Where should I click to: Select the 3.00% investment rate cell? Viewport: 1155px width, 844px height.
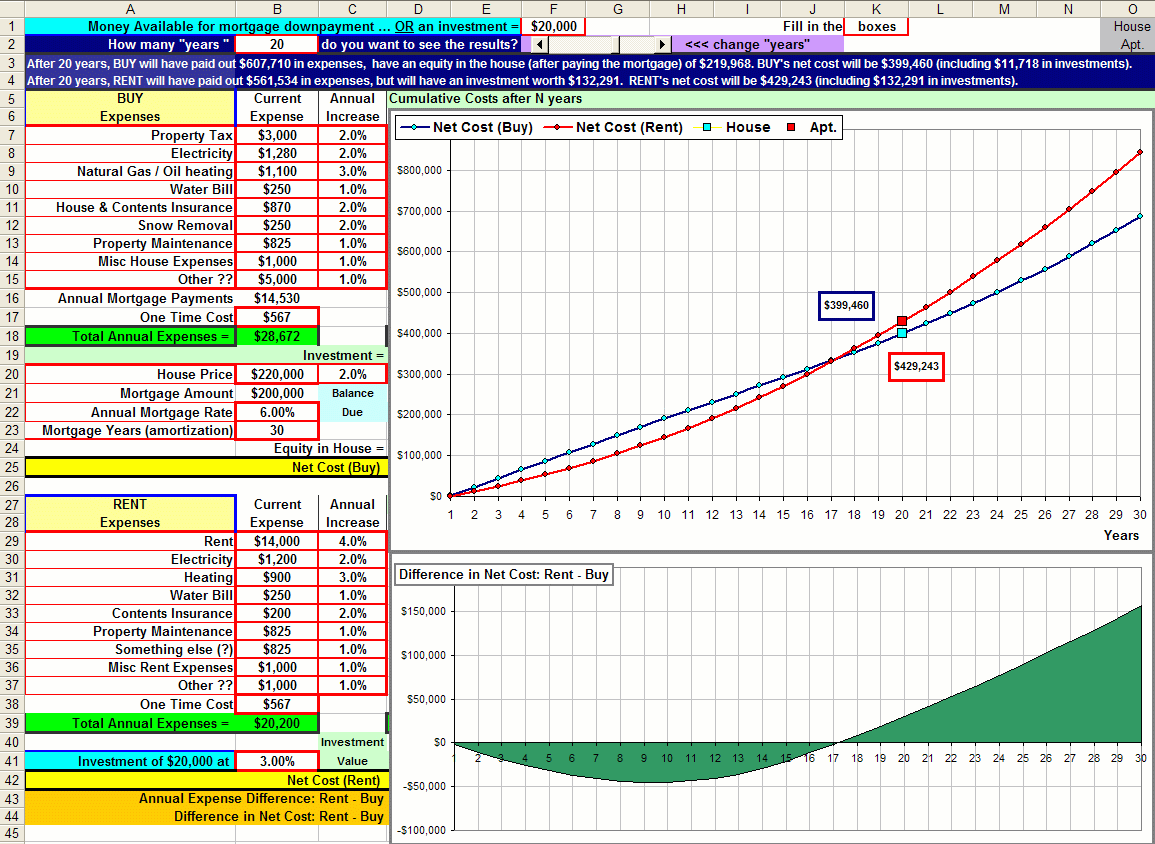pyautogui.click(x=277, y=762)
